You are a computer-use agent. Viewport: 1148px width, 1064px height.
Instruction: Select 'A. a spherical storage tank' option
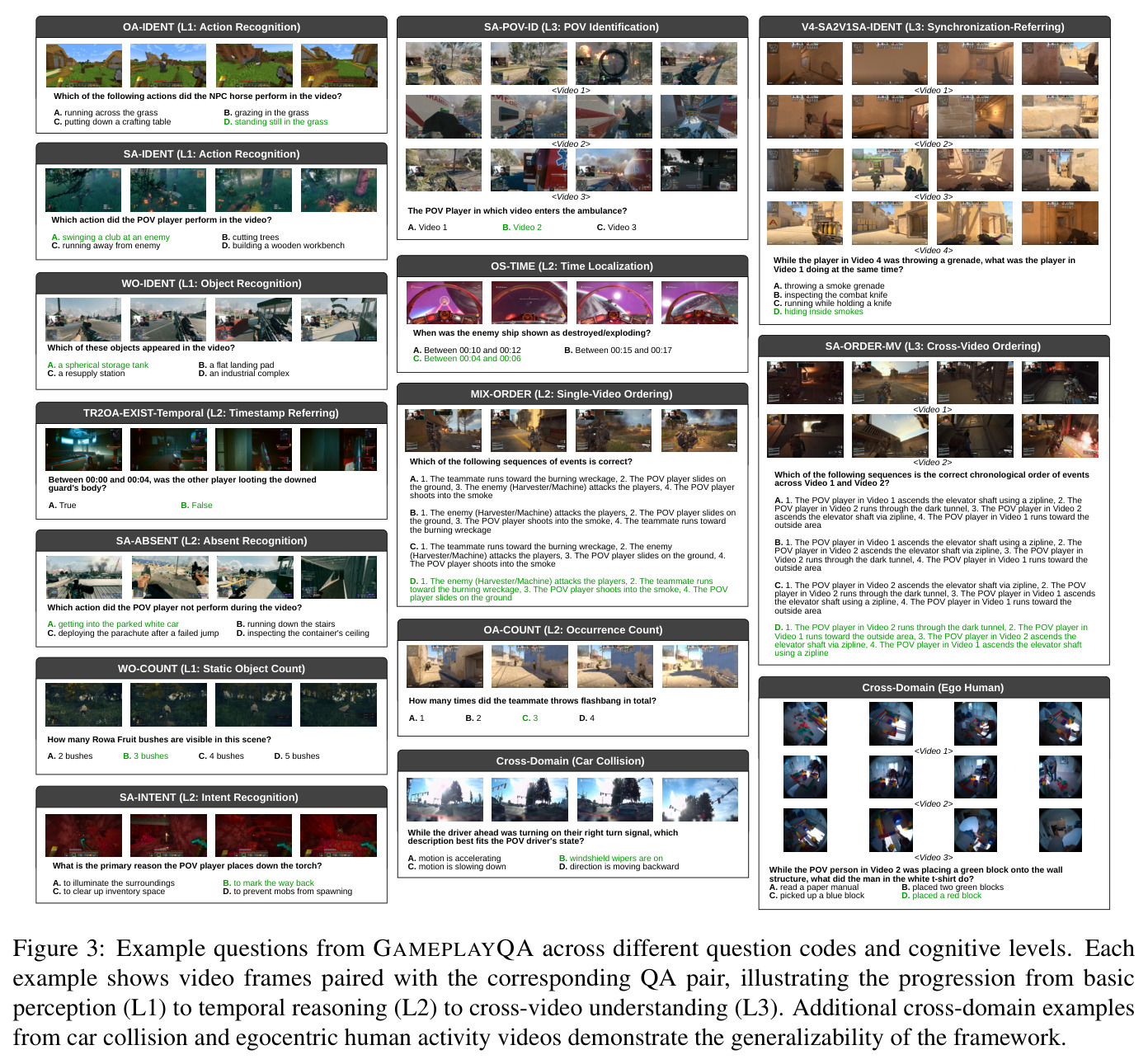coord(98,365)
